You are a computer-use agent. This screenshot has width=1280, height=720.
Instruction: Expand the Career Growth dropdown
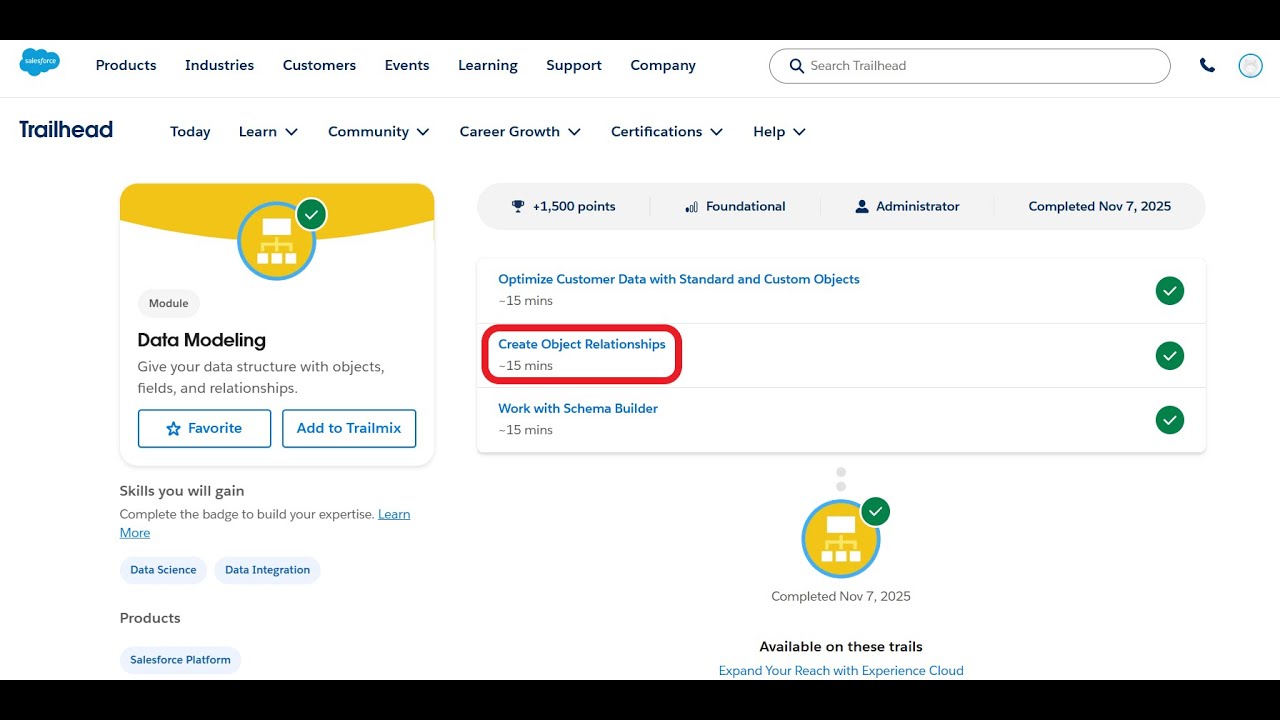click(x=520, y=132)
